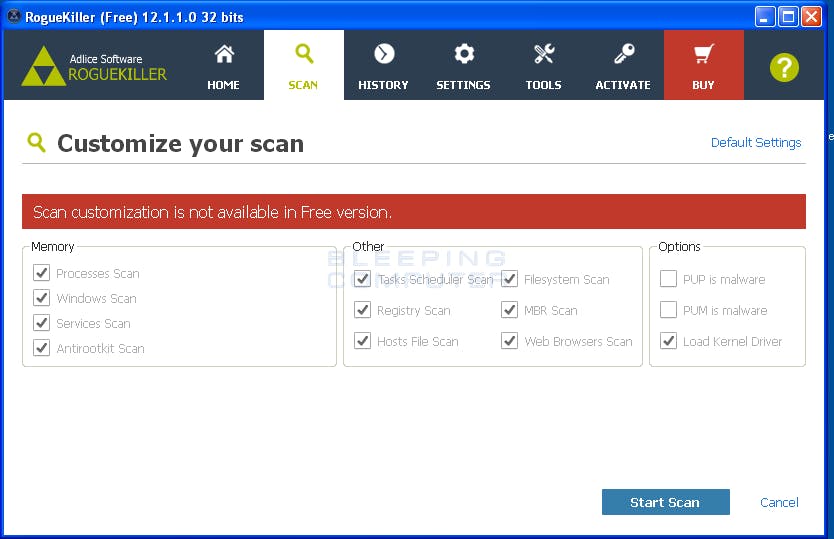Uncheck the Registry Scan checkbox
The height and width of the screenshot is (539, 834).
[362, 310]
